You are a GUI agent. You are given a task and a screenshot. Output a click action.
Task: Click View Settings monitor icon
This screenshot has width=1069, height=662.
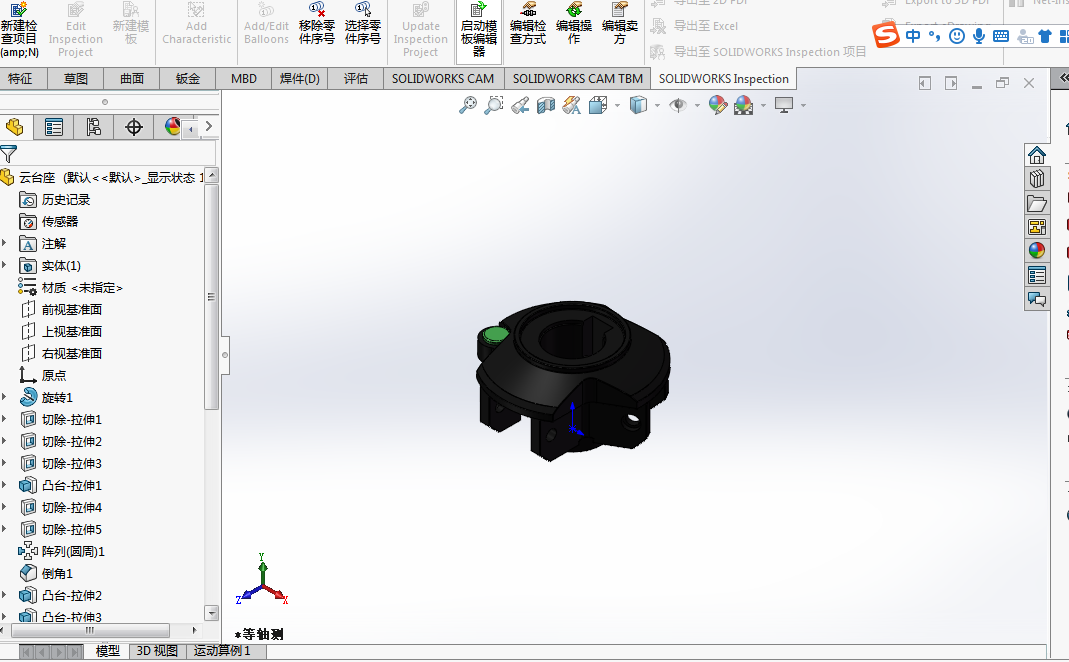tap(784, 105)
